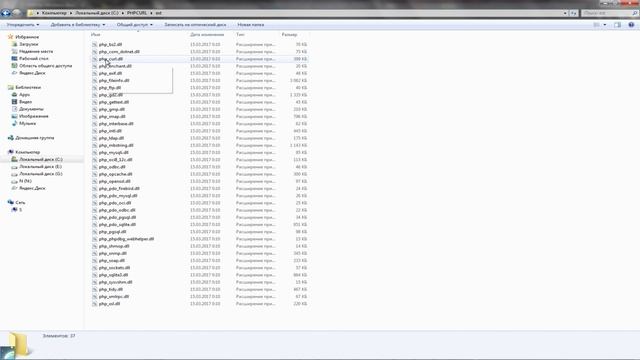This screenshot has width=640, height=360.
Task: Open Недавние места in favorites
Action: [x=36, y=51]
